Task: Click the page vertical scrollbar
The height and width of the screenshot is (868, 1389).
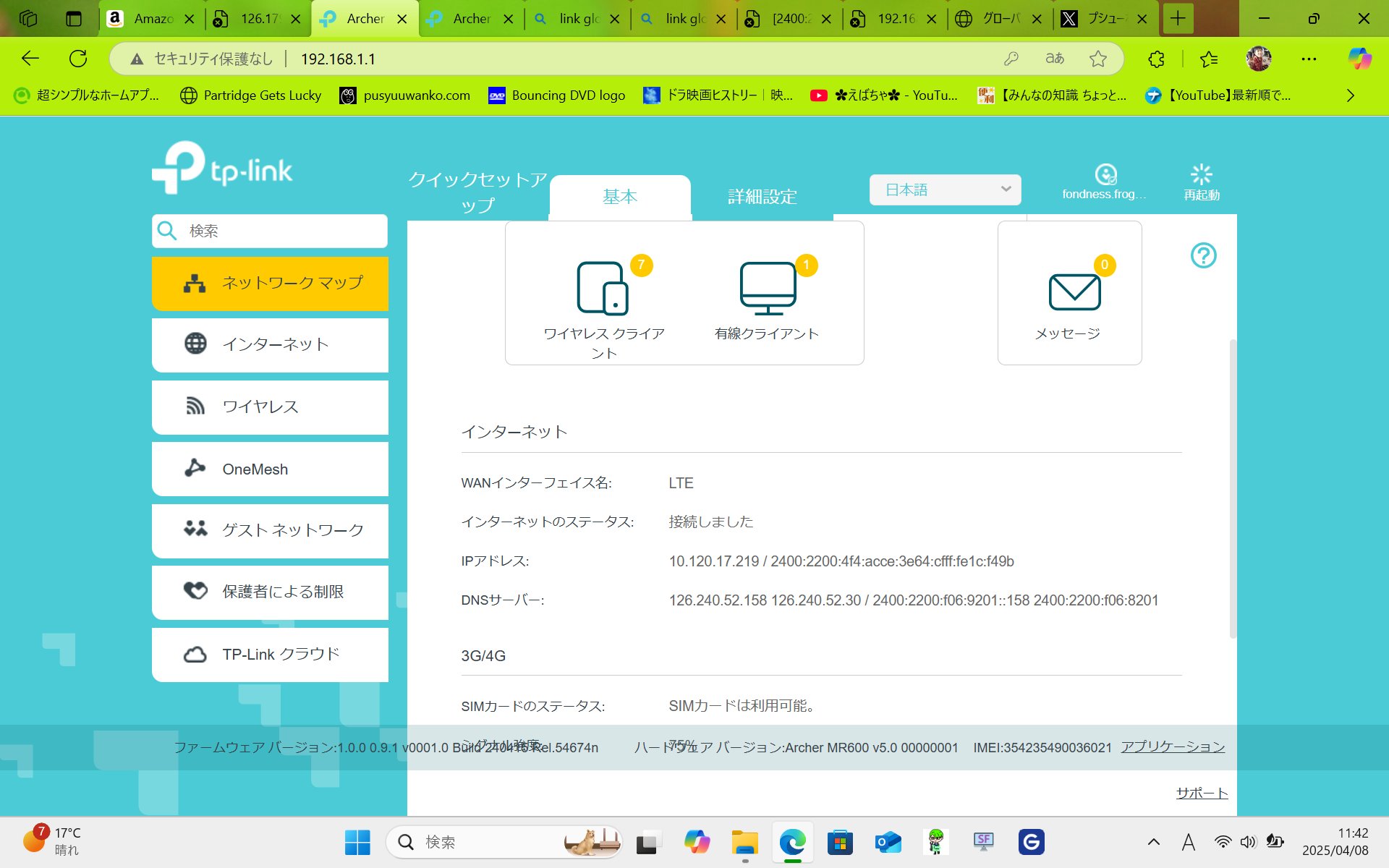Action: 1233,488
